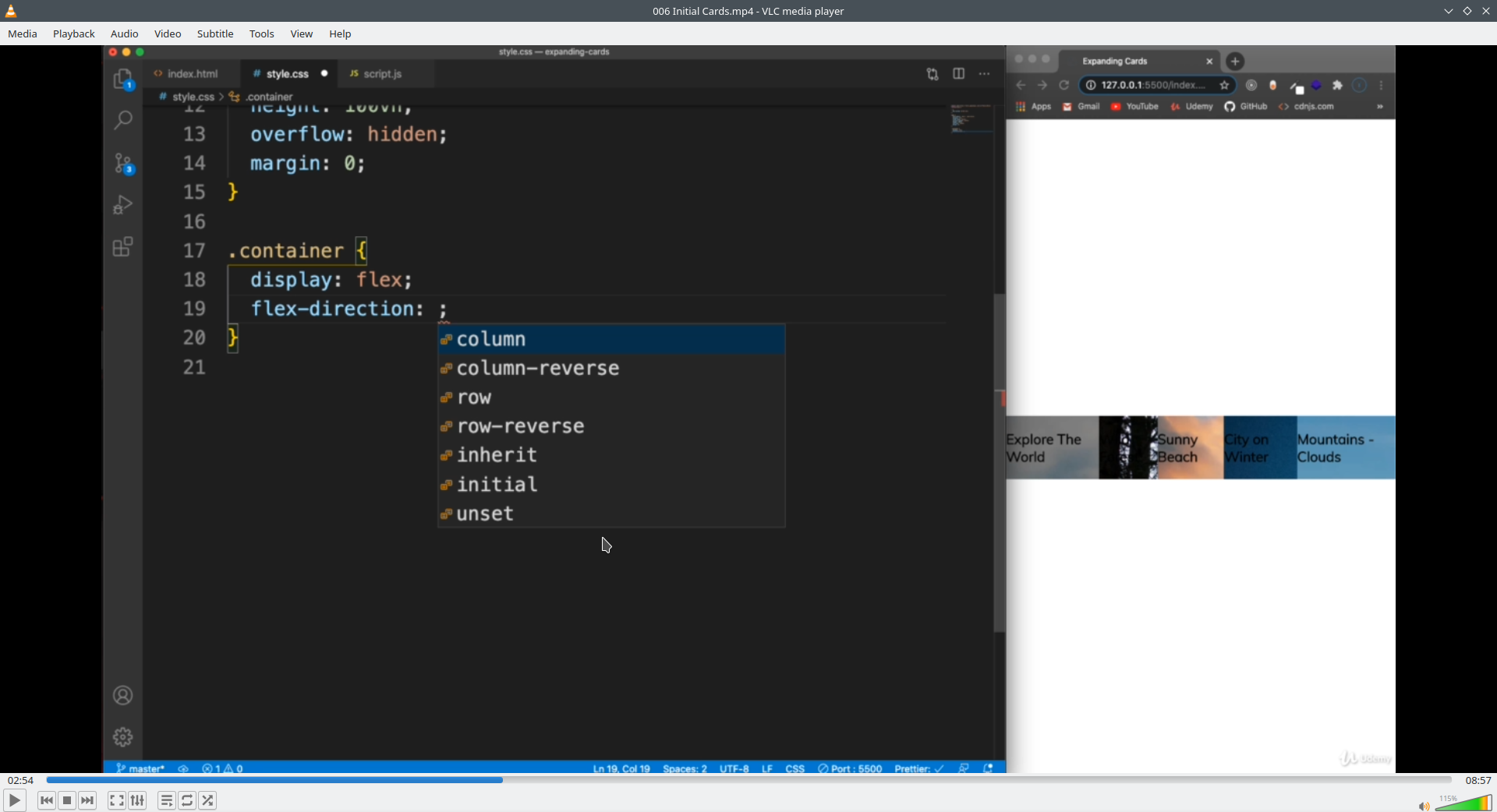Select row-reverse in autocomplete list
The height and width of the screenshot is (812, 1497).
611,426
